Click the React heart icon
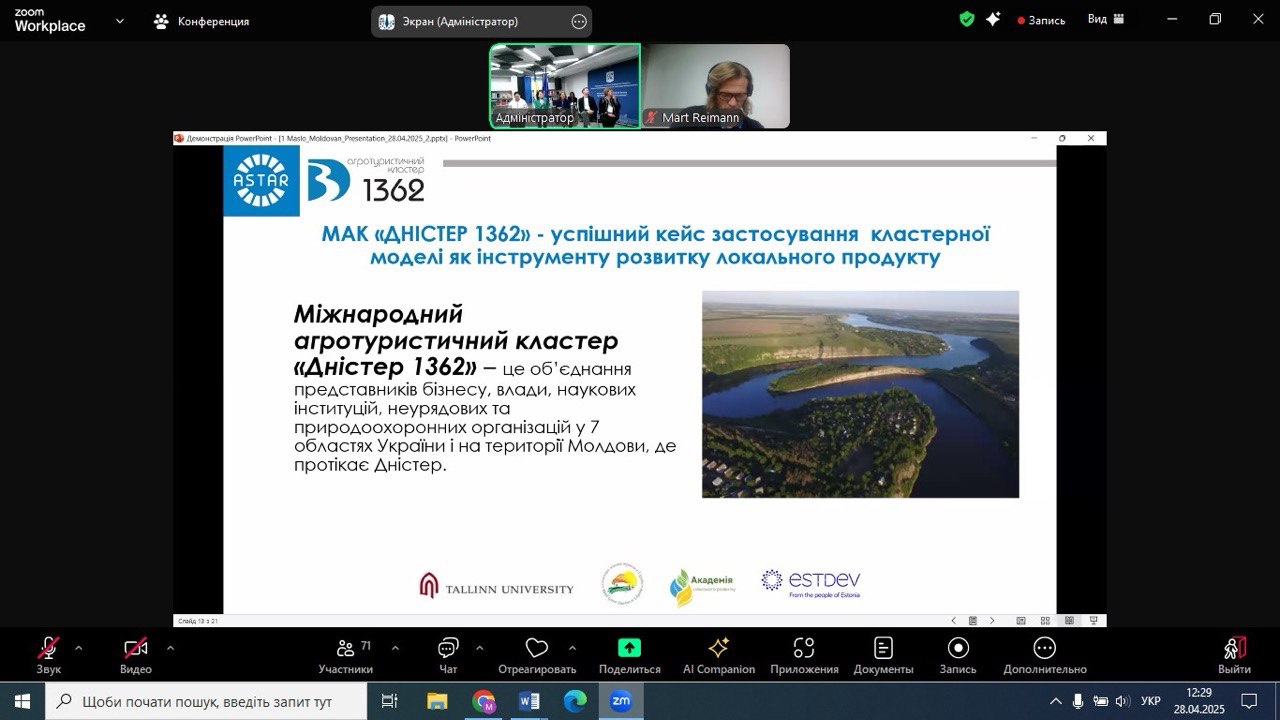 537,648
